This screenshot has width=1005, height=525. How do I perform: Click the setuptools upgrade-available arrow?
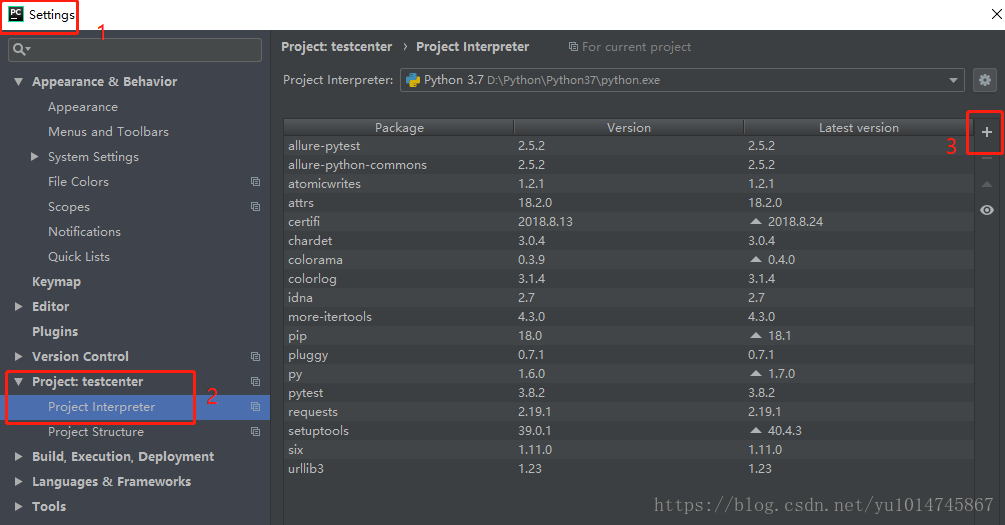coord(756,430)
